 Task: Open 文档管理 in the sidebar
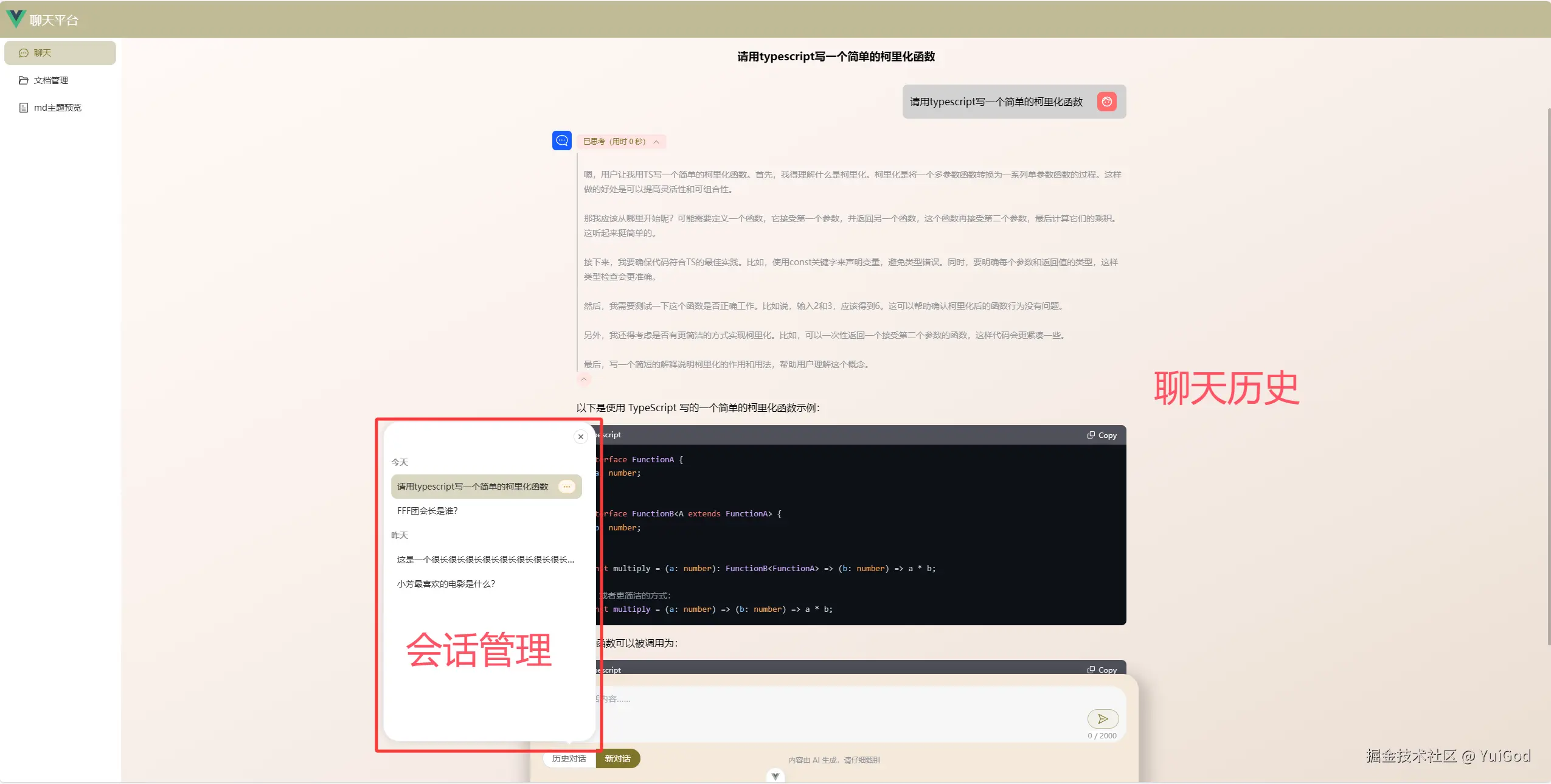[x=50, y=80]
